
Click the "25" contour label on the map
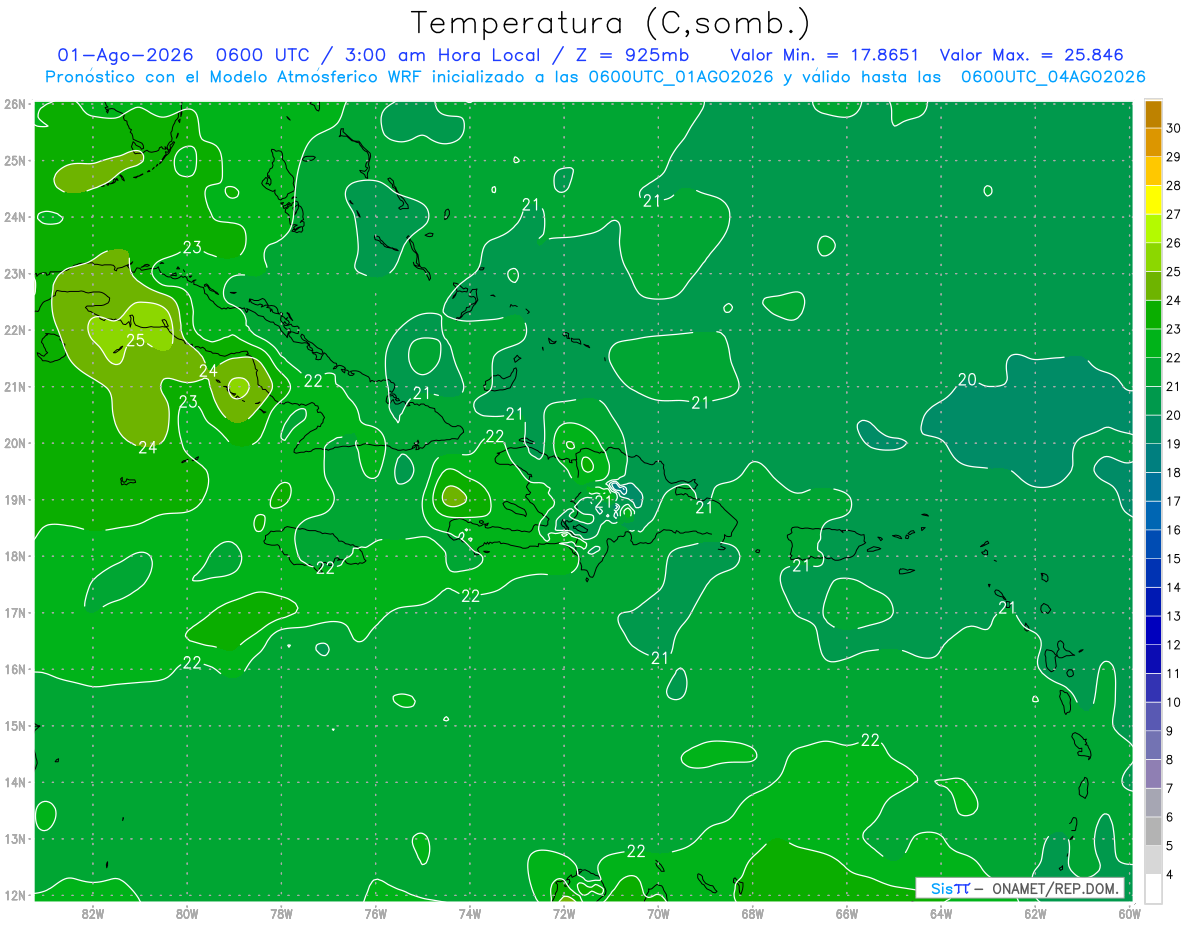[135, 340]
